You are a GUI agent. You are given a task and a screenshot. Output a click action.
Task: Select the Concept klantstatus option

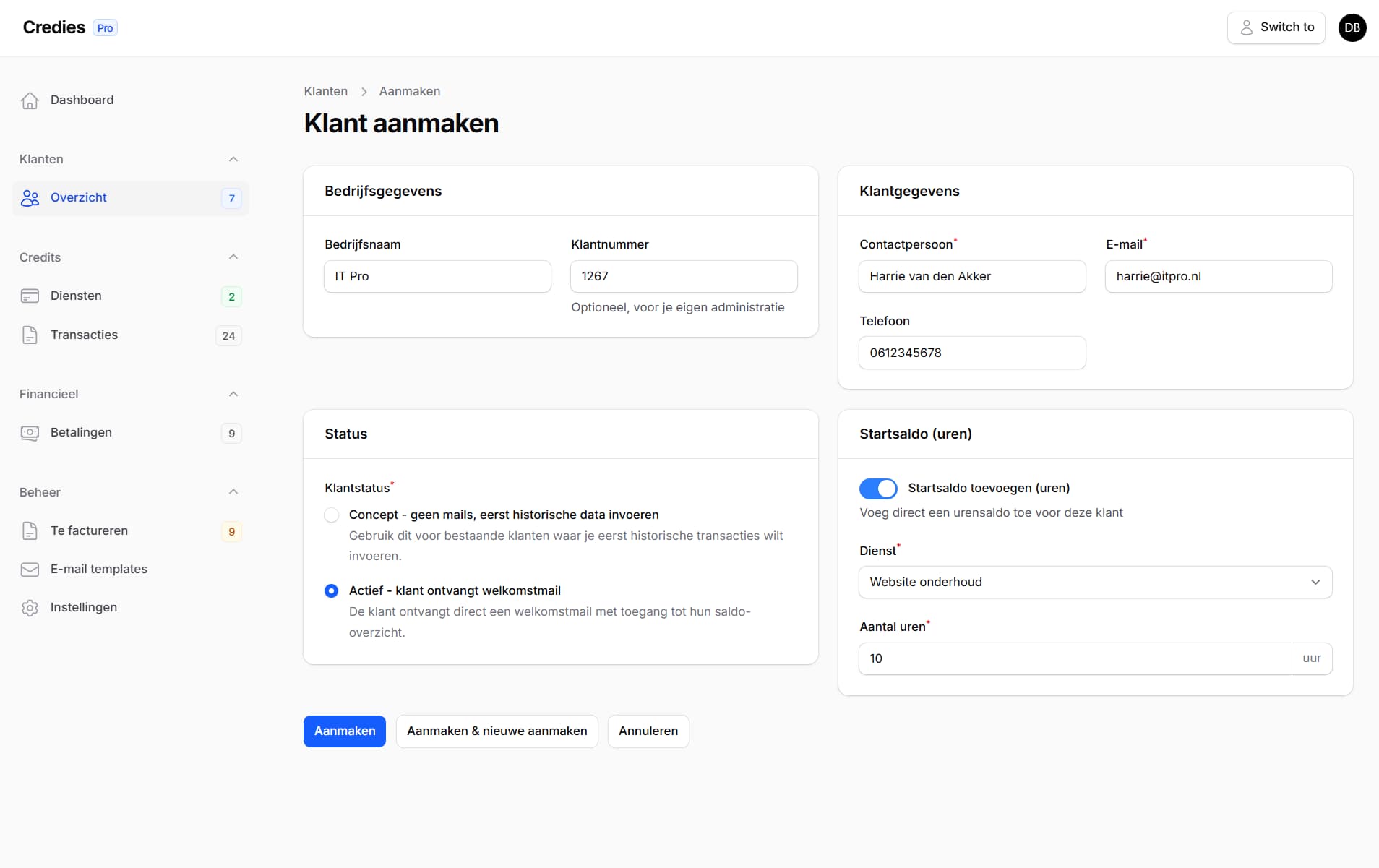click(332, 515)
